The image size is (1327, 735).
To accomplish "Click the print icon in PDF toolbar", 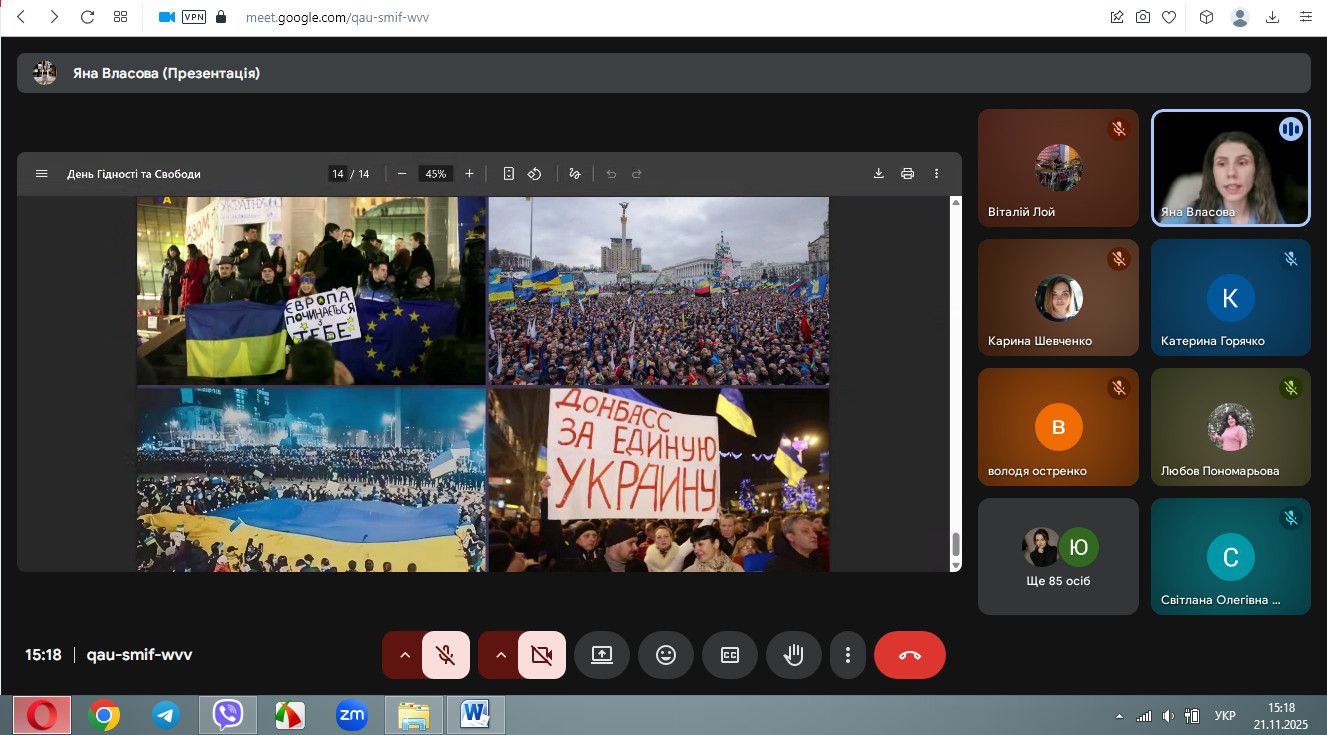I will click(907, 174).
